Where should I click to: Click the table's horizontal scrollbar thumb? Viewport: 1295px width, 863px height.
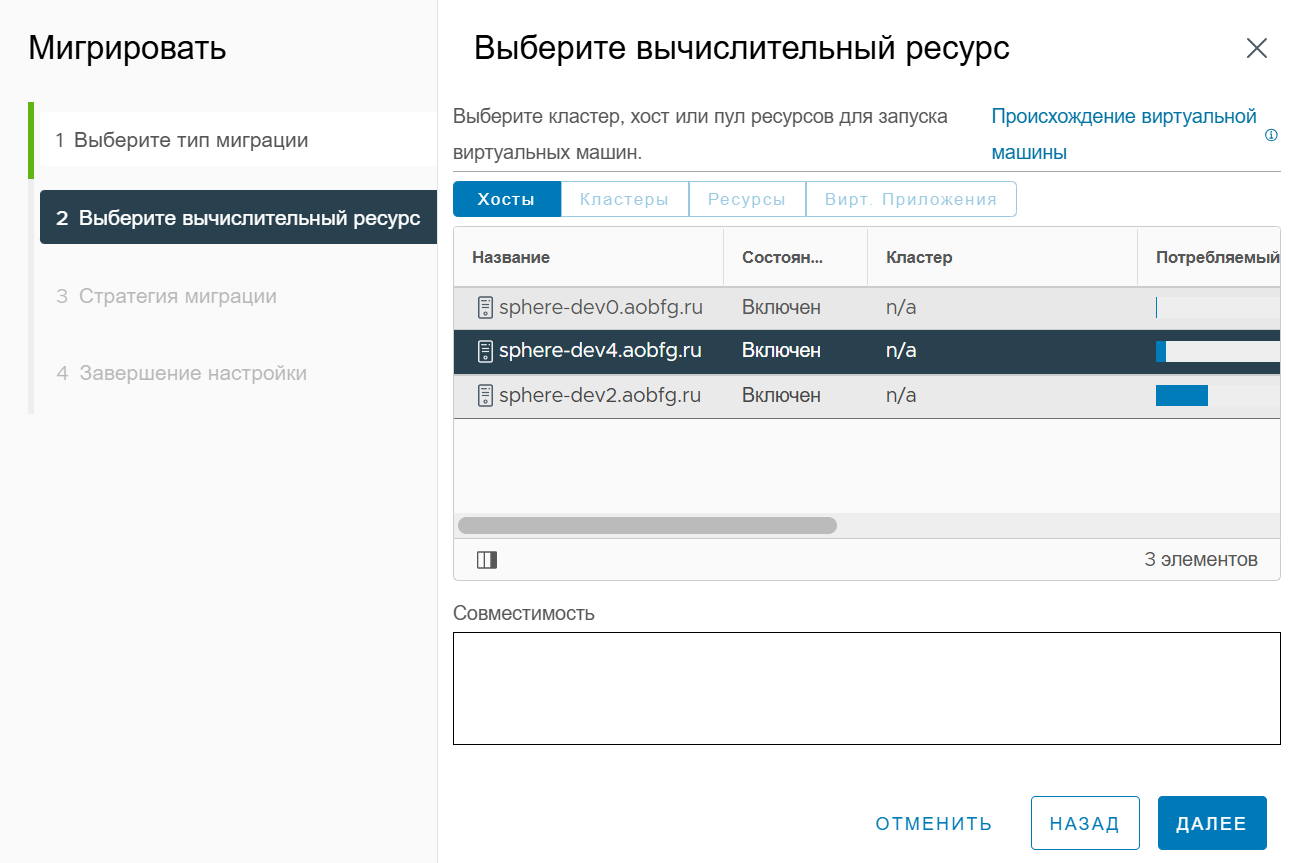coord(647,526)
